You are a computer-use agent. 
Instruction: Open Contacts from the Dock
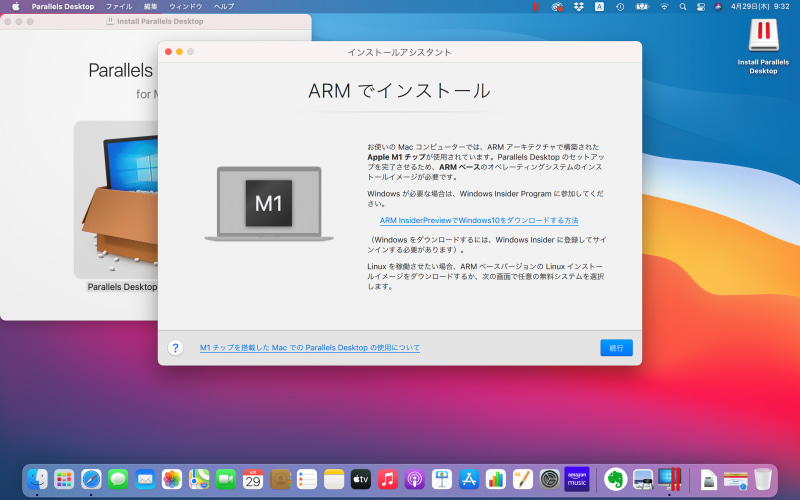(x=280, y=479)
